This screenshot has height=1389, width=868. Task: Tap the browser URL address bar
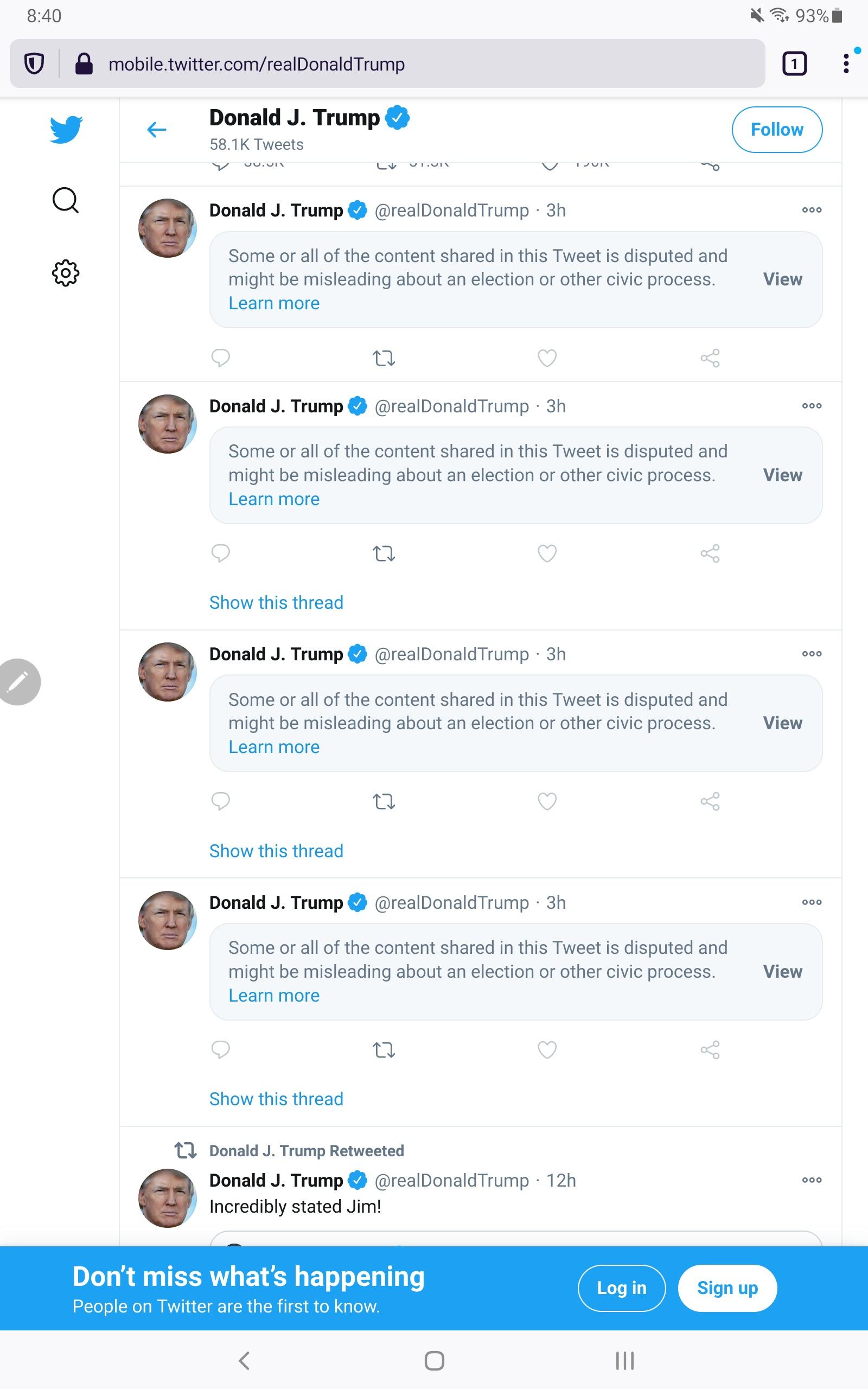point(402,63)
